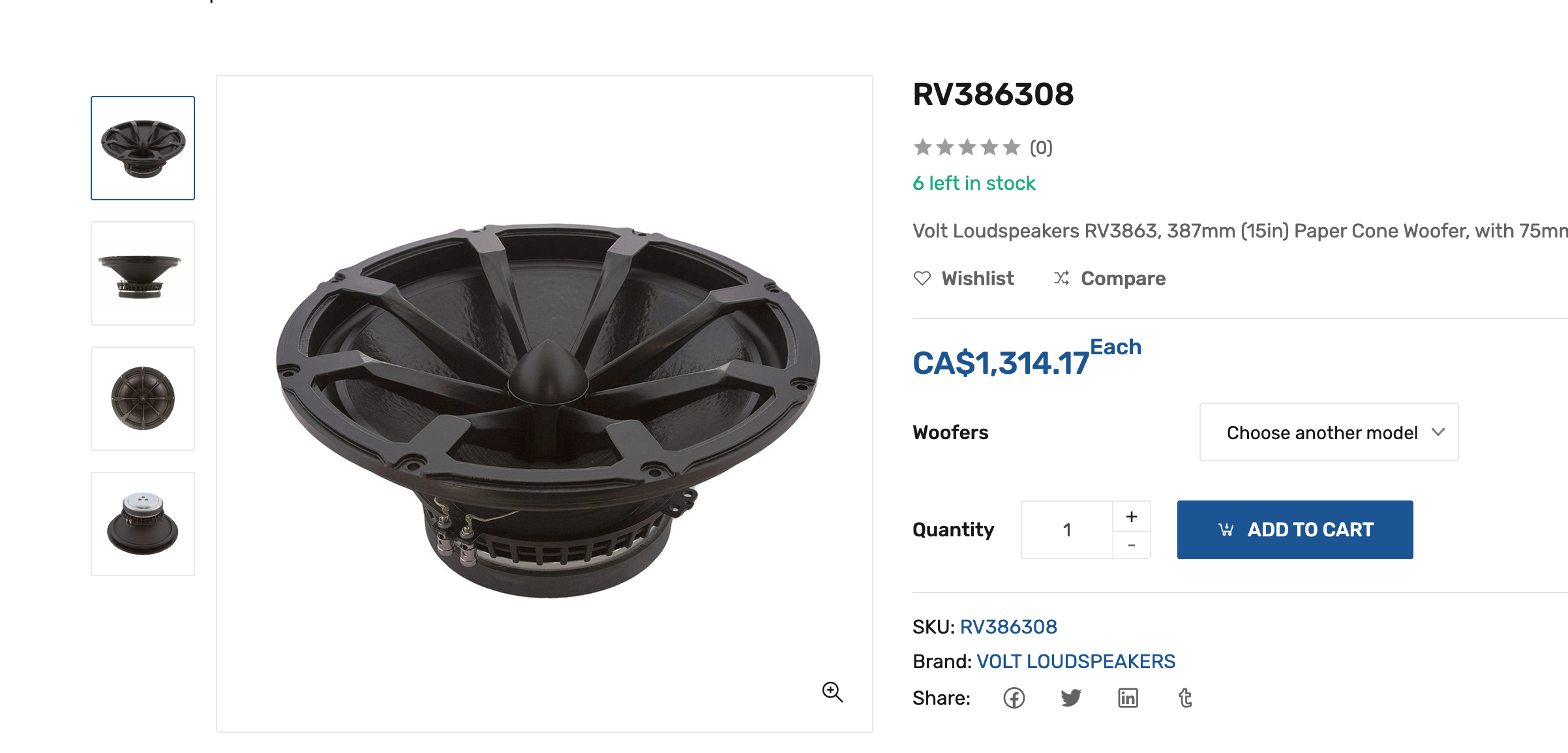Select the side-view speaker thumbnail
The width and height of the screenshot is (1568, 753).
(143, 273)
